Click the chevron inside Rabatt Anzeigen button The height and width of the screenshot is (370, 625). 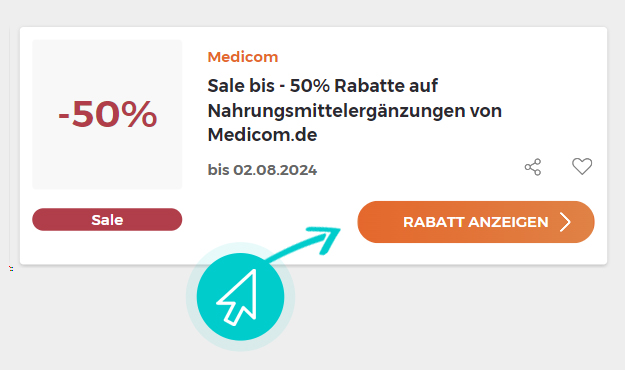[565, 222]
